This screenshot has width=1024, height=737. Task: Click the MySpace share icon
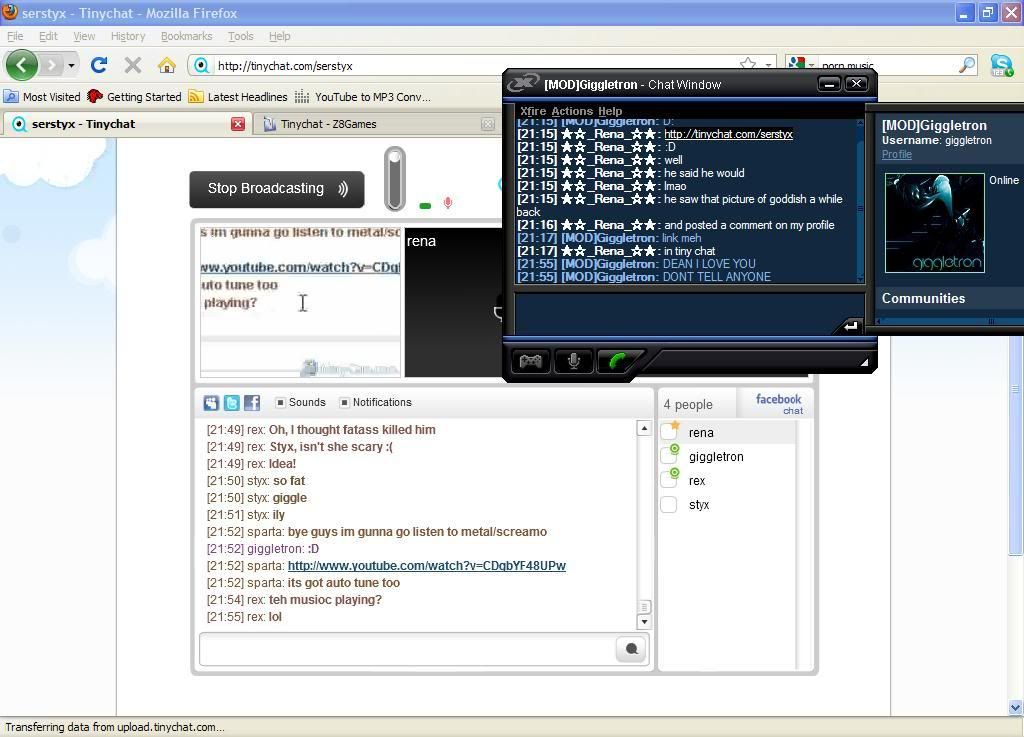click(x=211, y=403)
